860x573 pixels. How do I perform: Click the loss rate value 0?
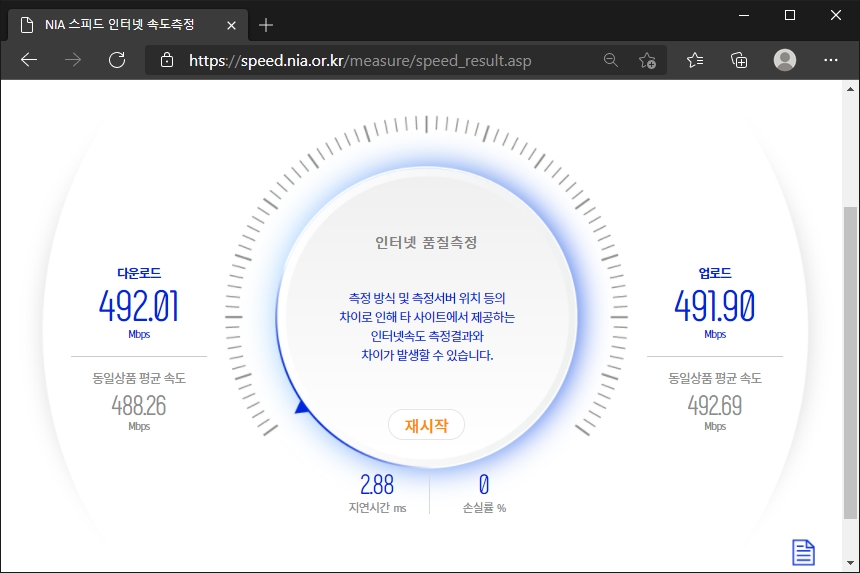coord(483,485)
